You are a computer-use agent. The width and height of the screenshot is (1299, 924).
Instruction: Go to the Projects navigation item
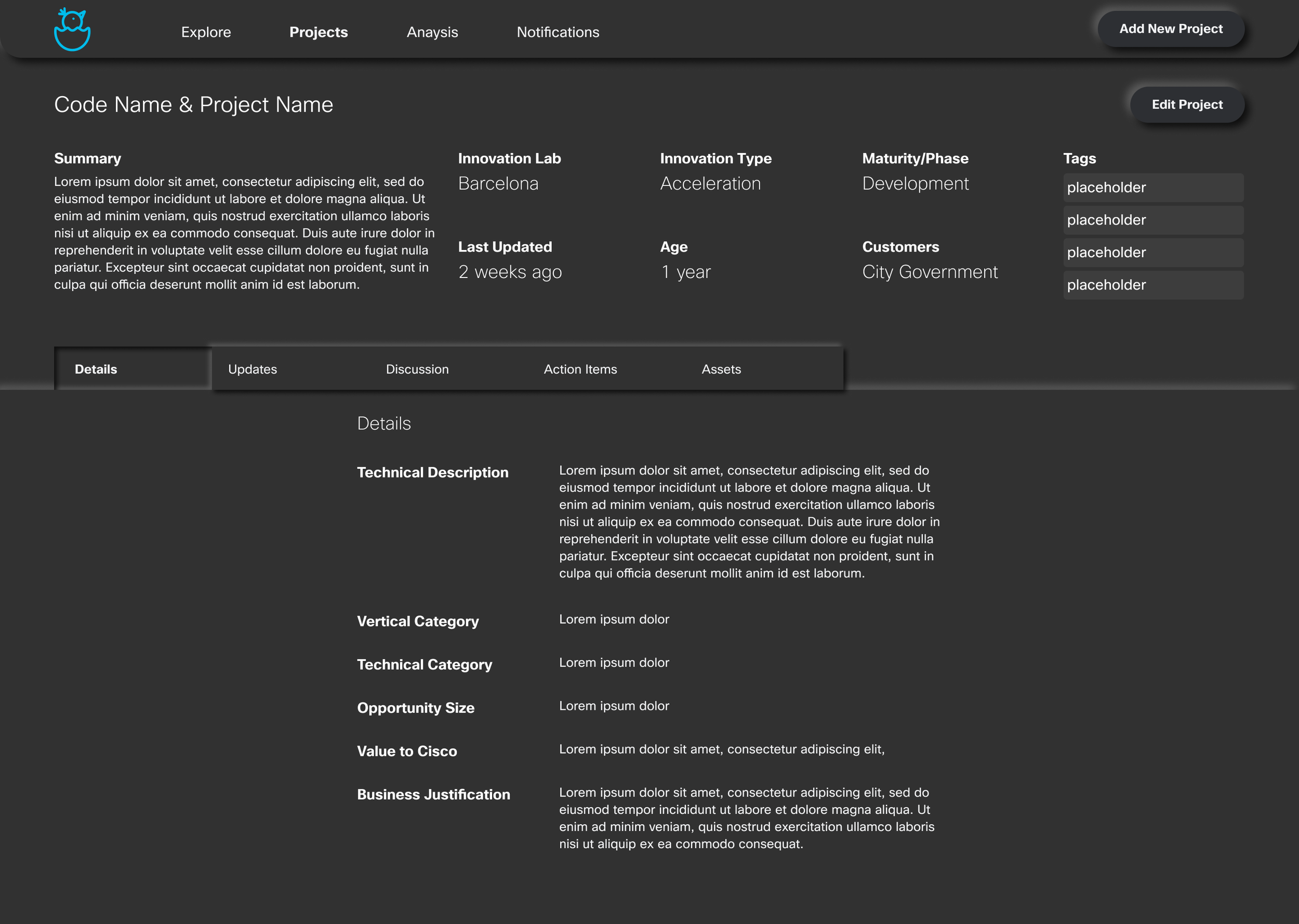(x=319, y=32)
